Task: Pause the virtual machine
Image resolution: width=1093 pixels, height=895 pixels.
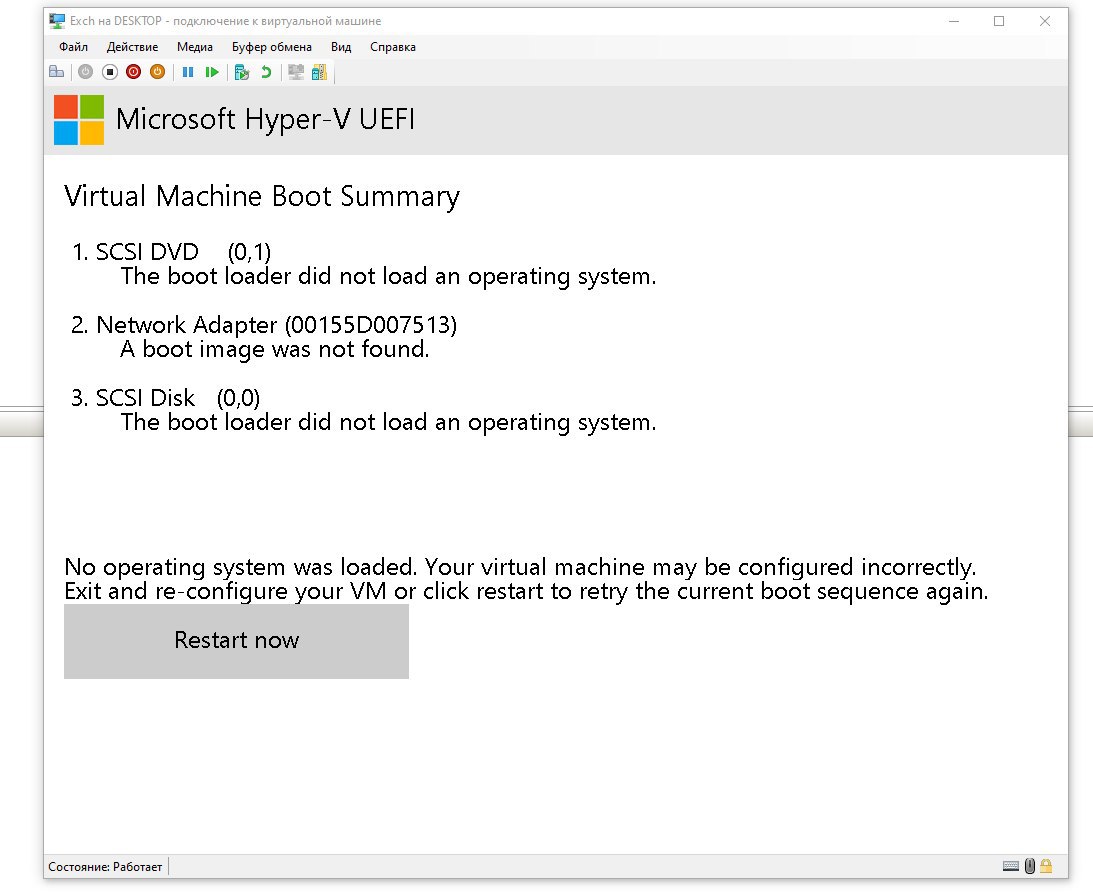Action: (188, 72)
